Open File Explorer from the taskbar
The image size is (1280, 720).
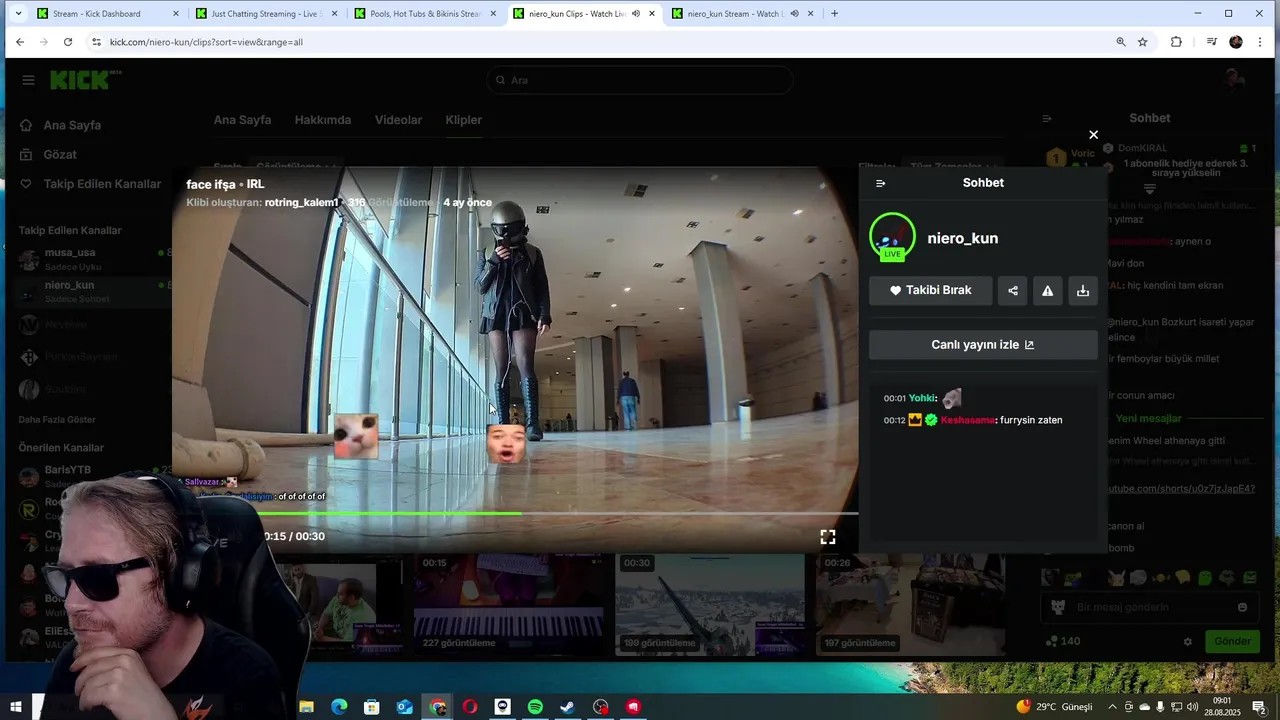307,707
